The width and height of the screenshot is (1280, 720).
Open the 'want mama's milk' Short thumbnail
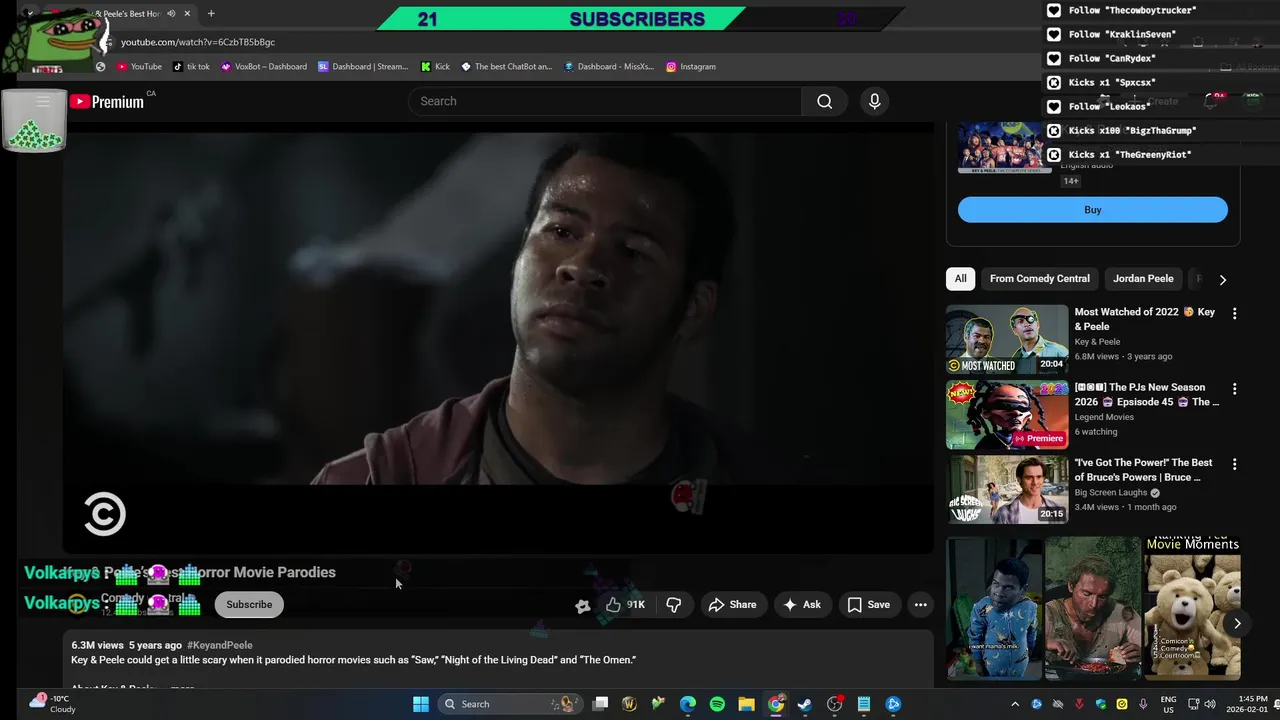tap(994, 609)
